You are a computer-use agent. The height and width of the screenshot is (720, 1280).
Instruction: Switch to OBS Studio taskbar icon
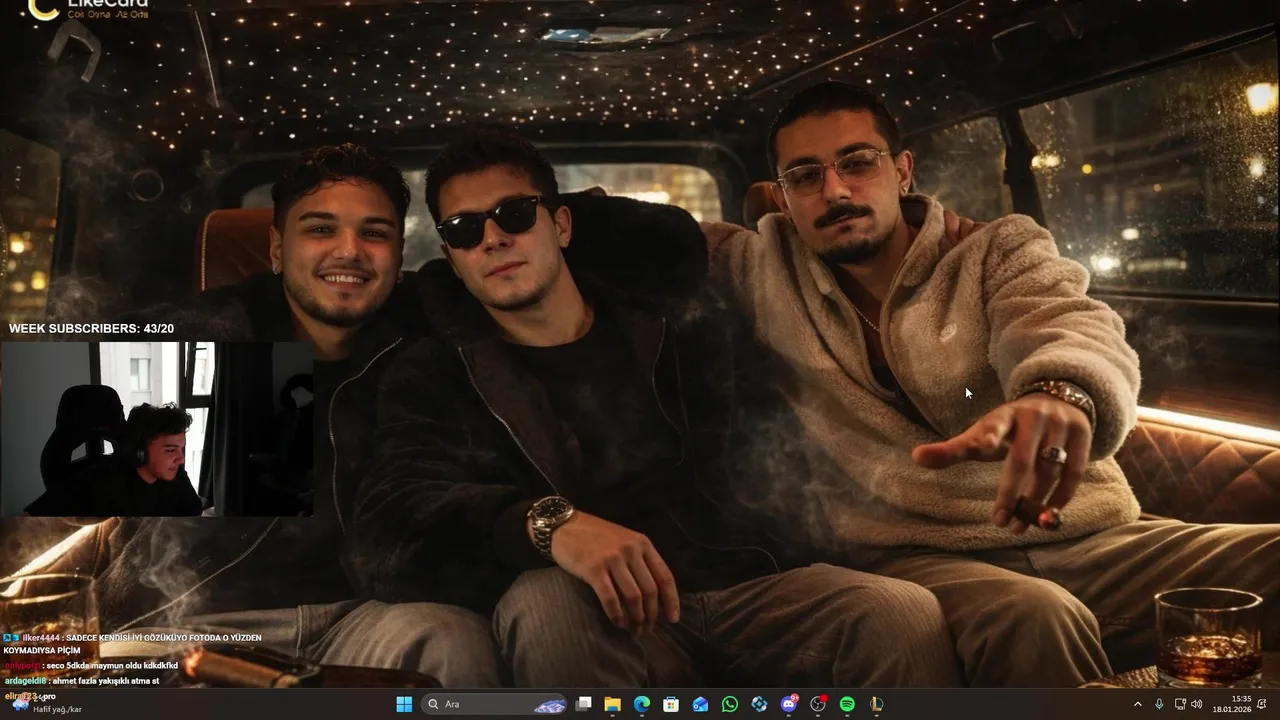click(818, 704)
